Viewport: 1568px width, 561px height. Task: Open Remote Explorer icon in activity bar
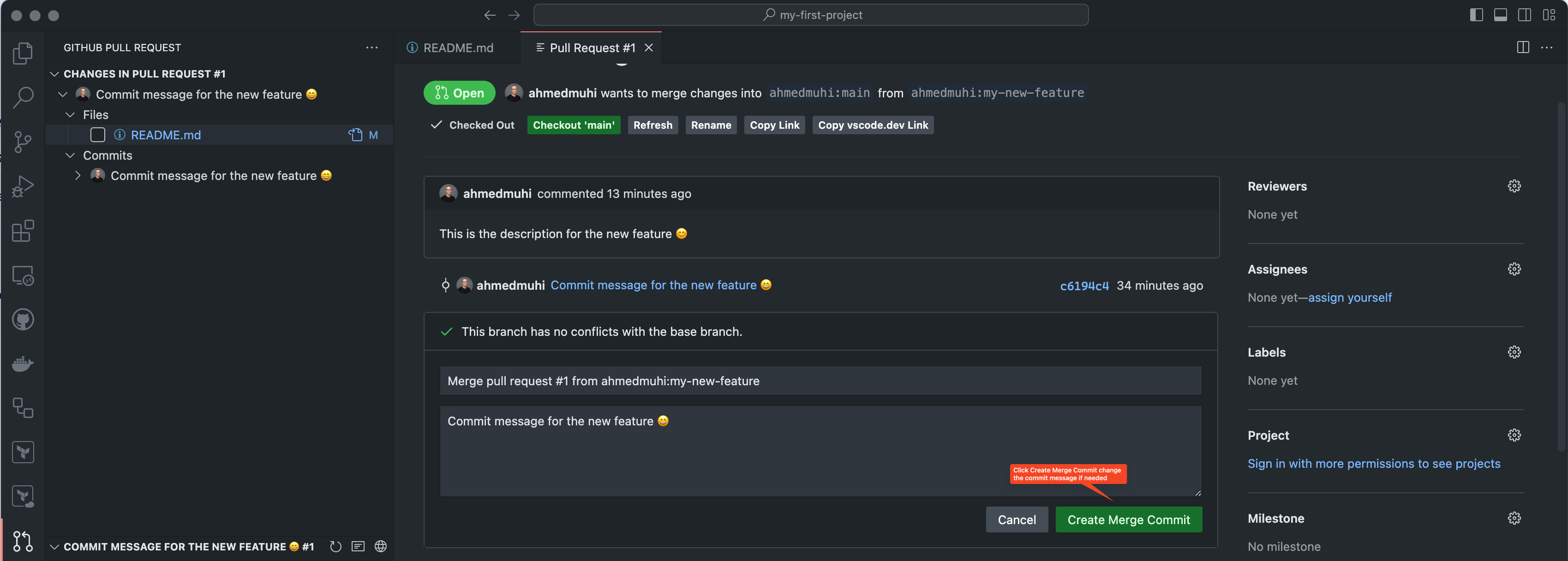click(23, 275)
